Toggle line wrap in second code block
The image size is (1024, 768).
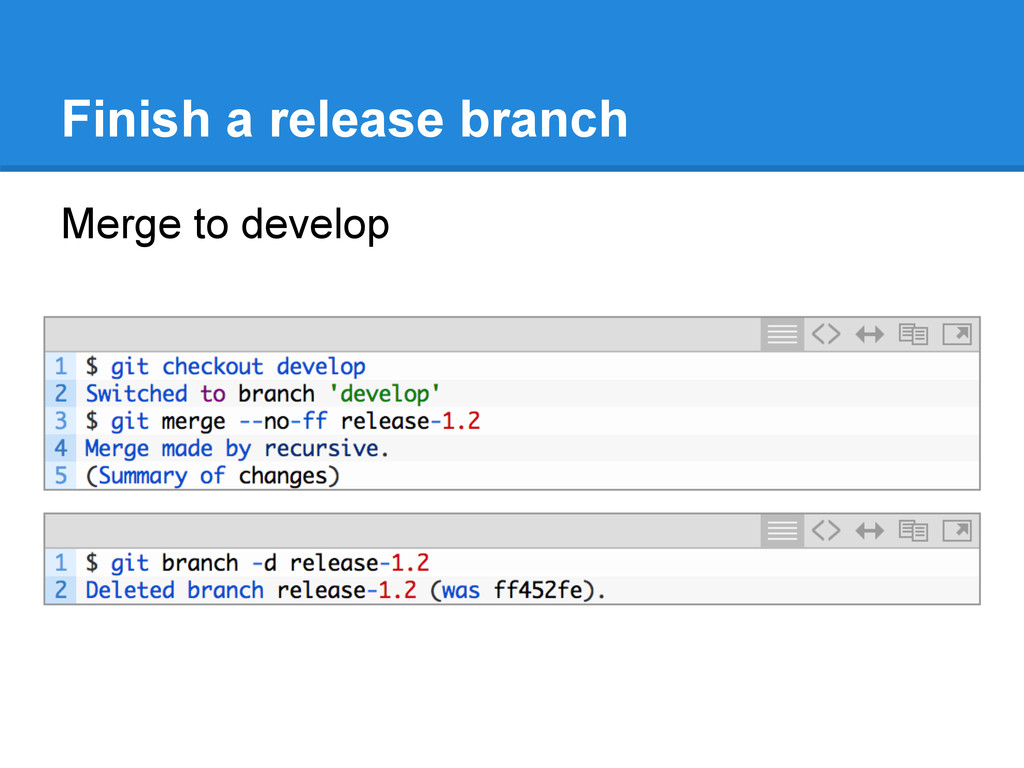(869, 530)
